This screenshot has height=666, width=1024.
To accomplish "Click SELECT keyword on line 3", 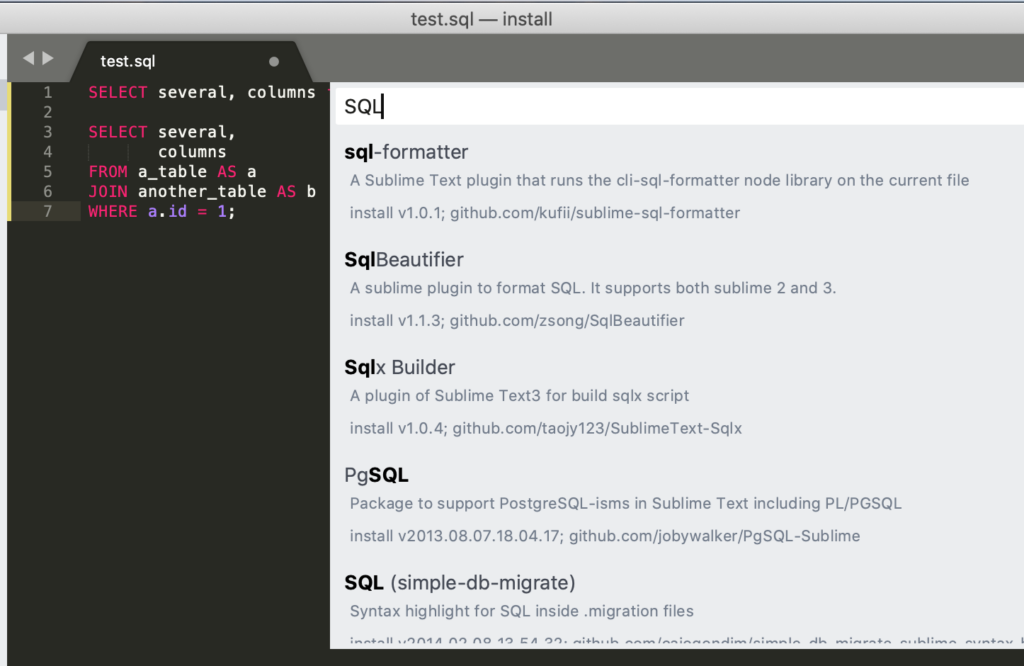I will (x=118, y=133).
